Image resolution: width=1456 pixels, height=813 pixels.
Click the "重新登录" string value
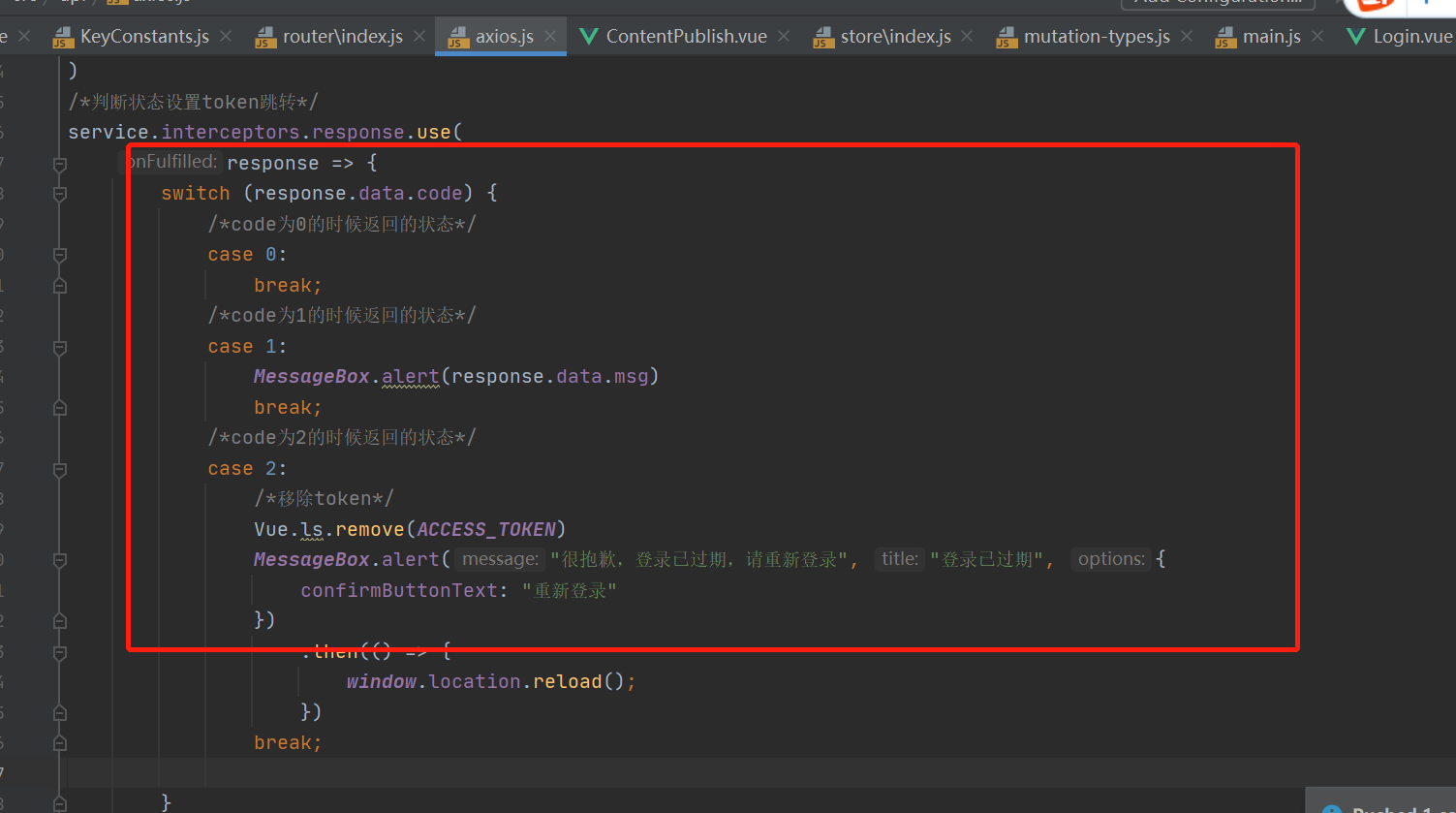[570, 591]
